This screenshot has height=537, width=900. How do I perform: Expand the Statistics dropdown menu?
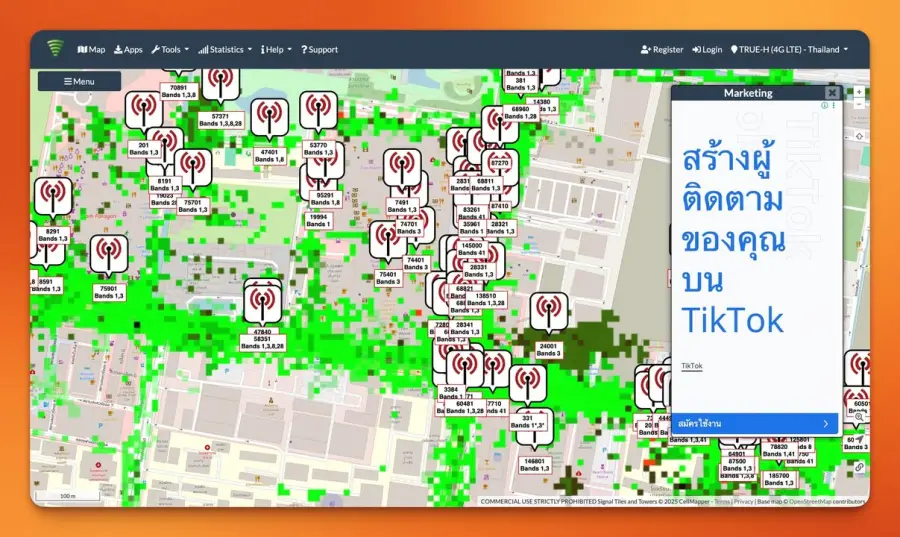225,49
